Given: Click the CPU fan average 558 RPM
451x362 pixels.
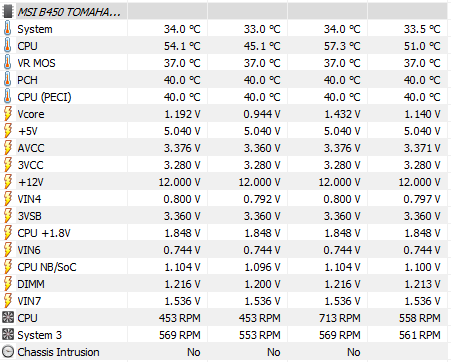Looking at the screenshot, I should [x=420, y=318].
